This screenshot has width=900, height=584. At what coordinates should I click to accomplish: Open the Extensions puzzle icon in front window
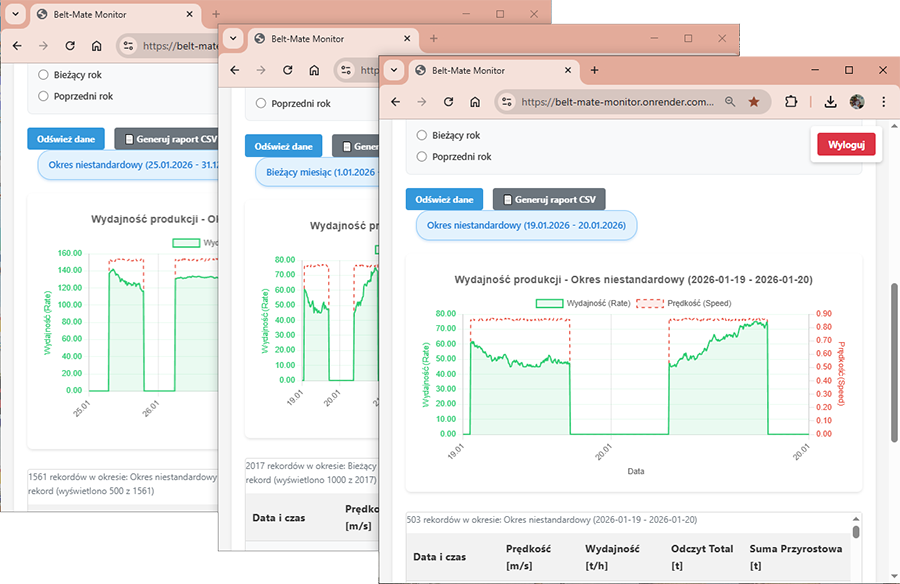click(791, 102)
